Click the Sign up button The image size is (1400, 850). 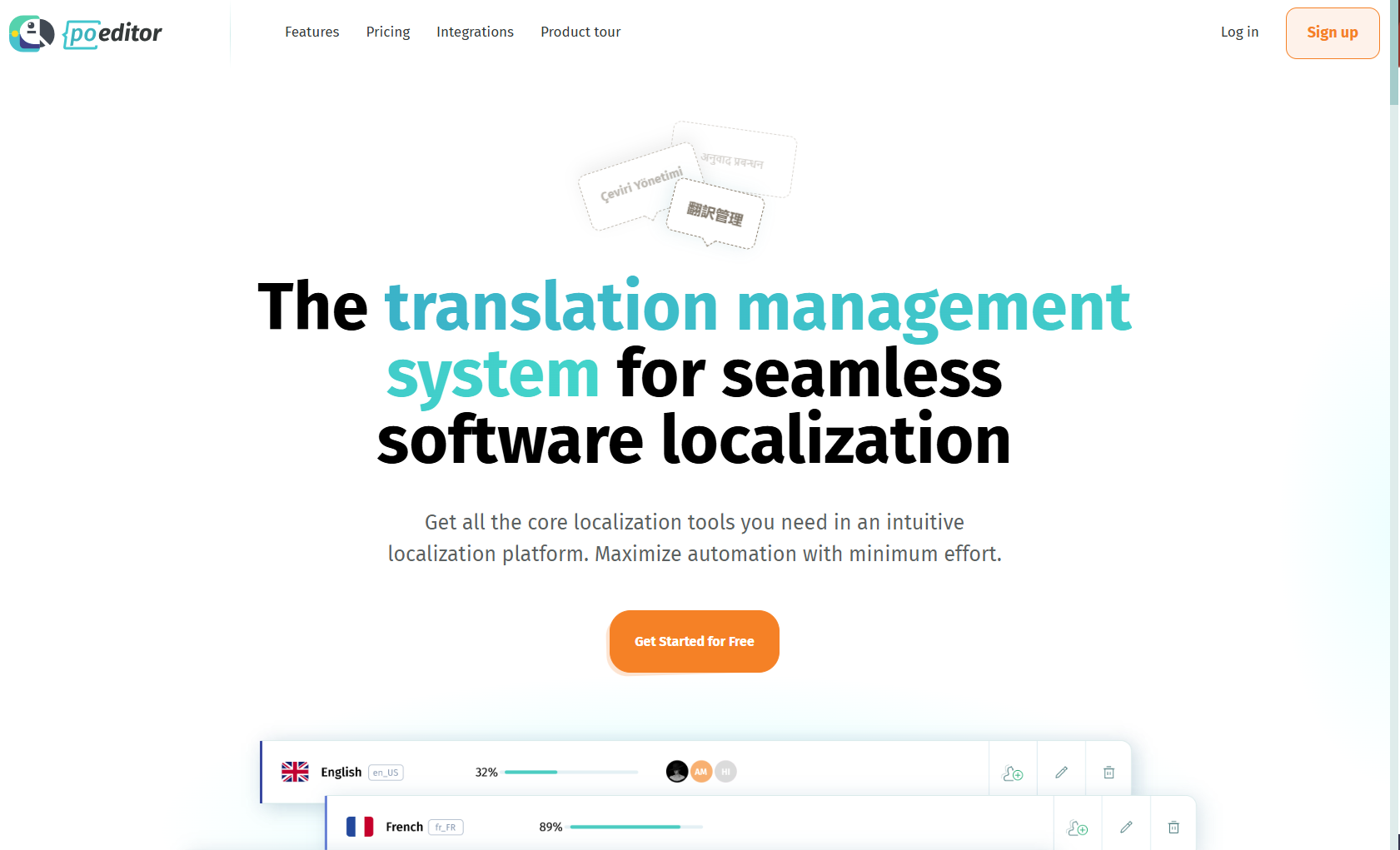click(1333, 33)
